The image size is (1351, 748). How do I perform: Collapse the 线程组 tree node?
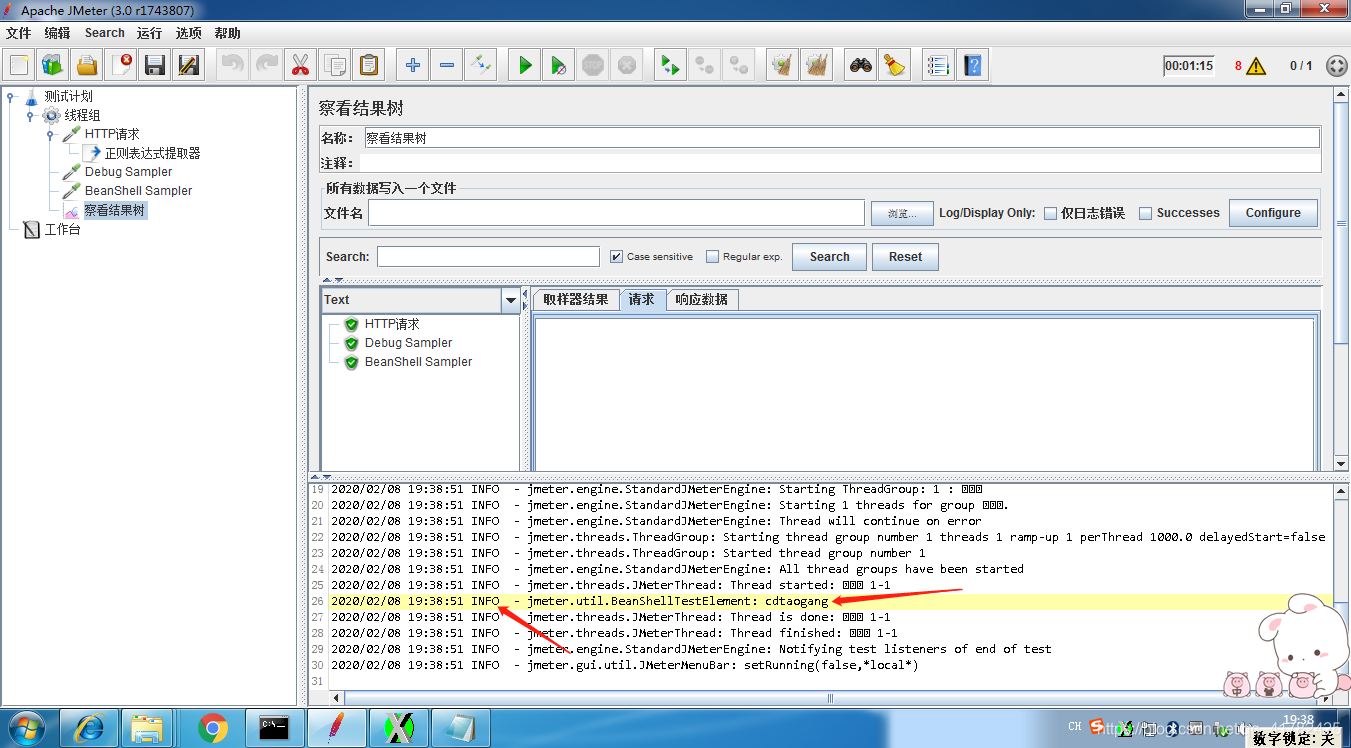click(30, 116)
